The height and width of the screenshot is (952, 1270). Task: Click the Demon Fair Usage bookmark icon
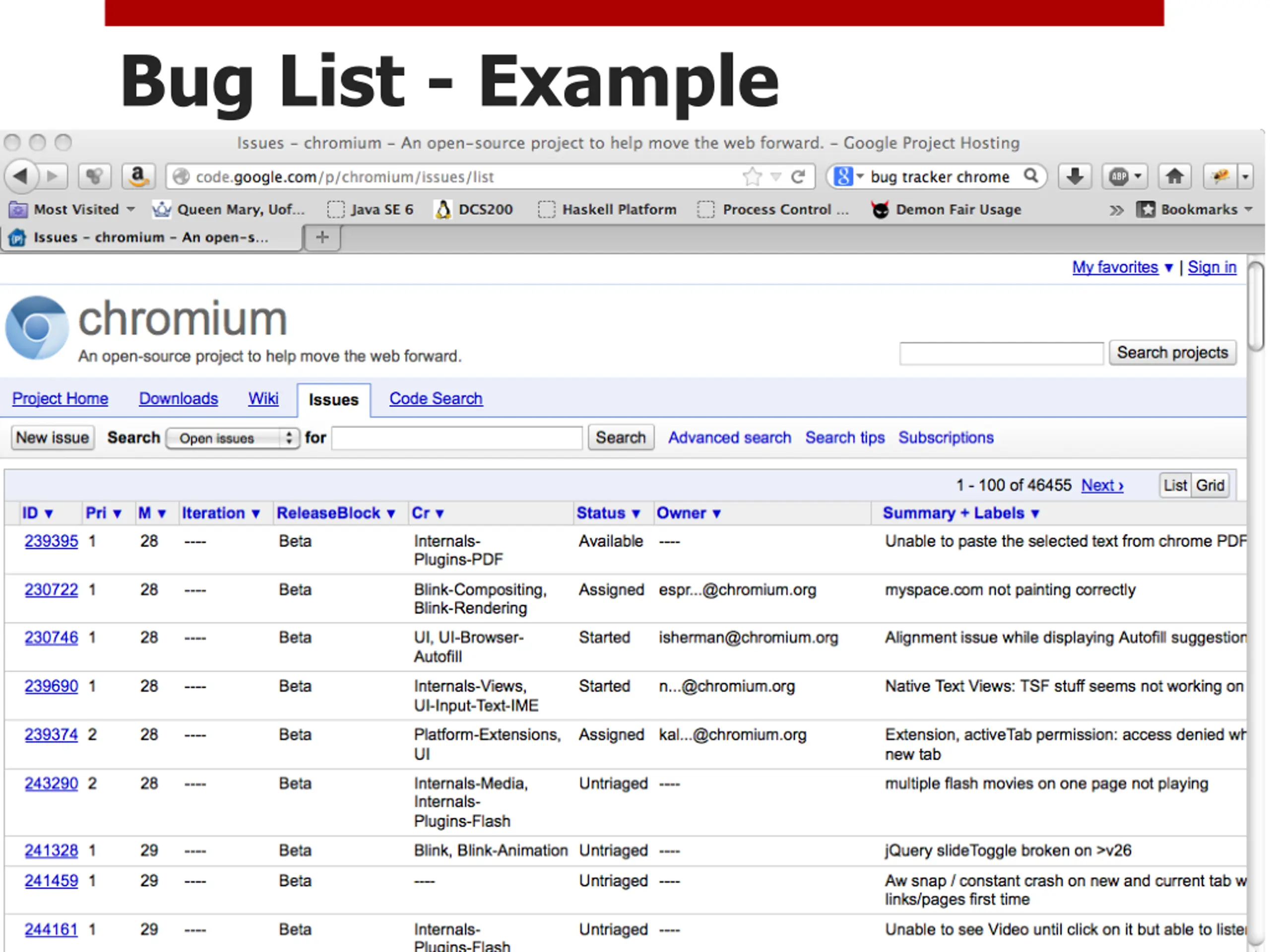tap(880, 209)
